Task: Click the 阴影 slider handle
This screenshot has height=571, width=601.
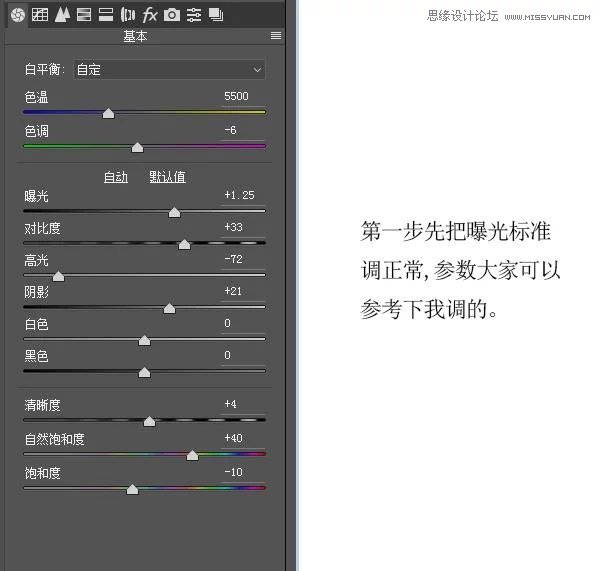Action: (169, 308)
